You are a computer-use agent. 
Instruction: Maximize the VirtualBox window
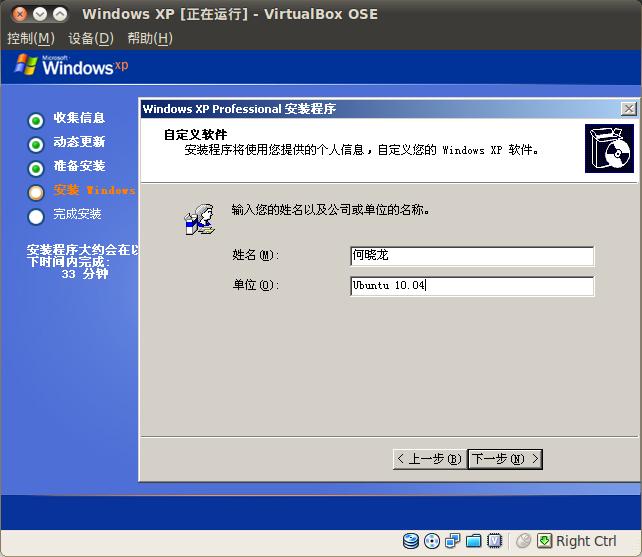point(60,14)
